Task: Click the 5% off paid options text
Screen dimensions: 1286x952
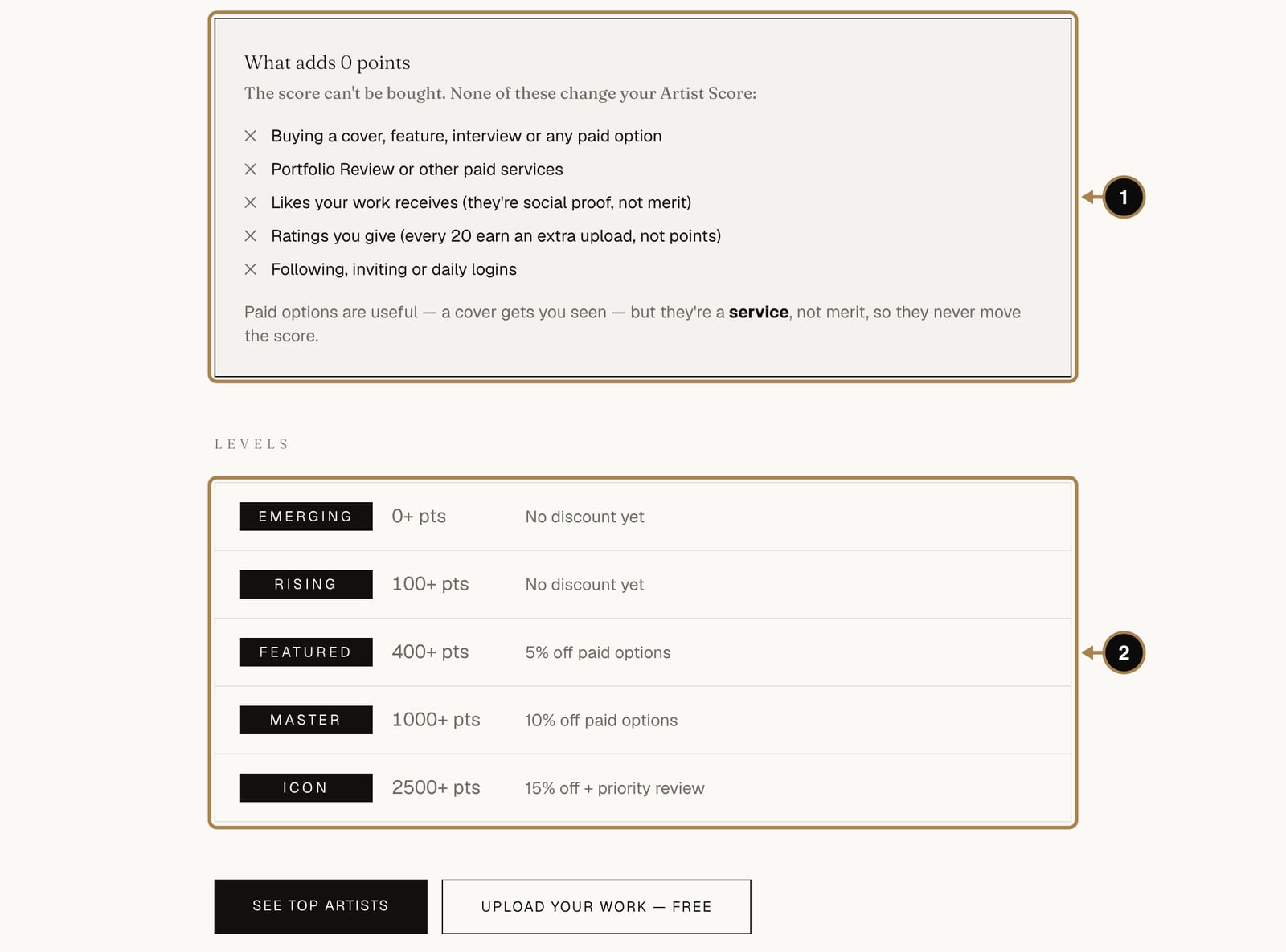Action: [598, 652]
